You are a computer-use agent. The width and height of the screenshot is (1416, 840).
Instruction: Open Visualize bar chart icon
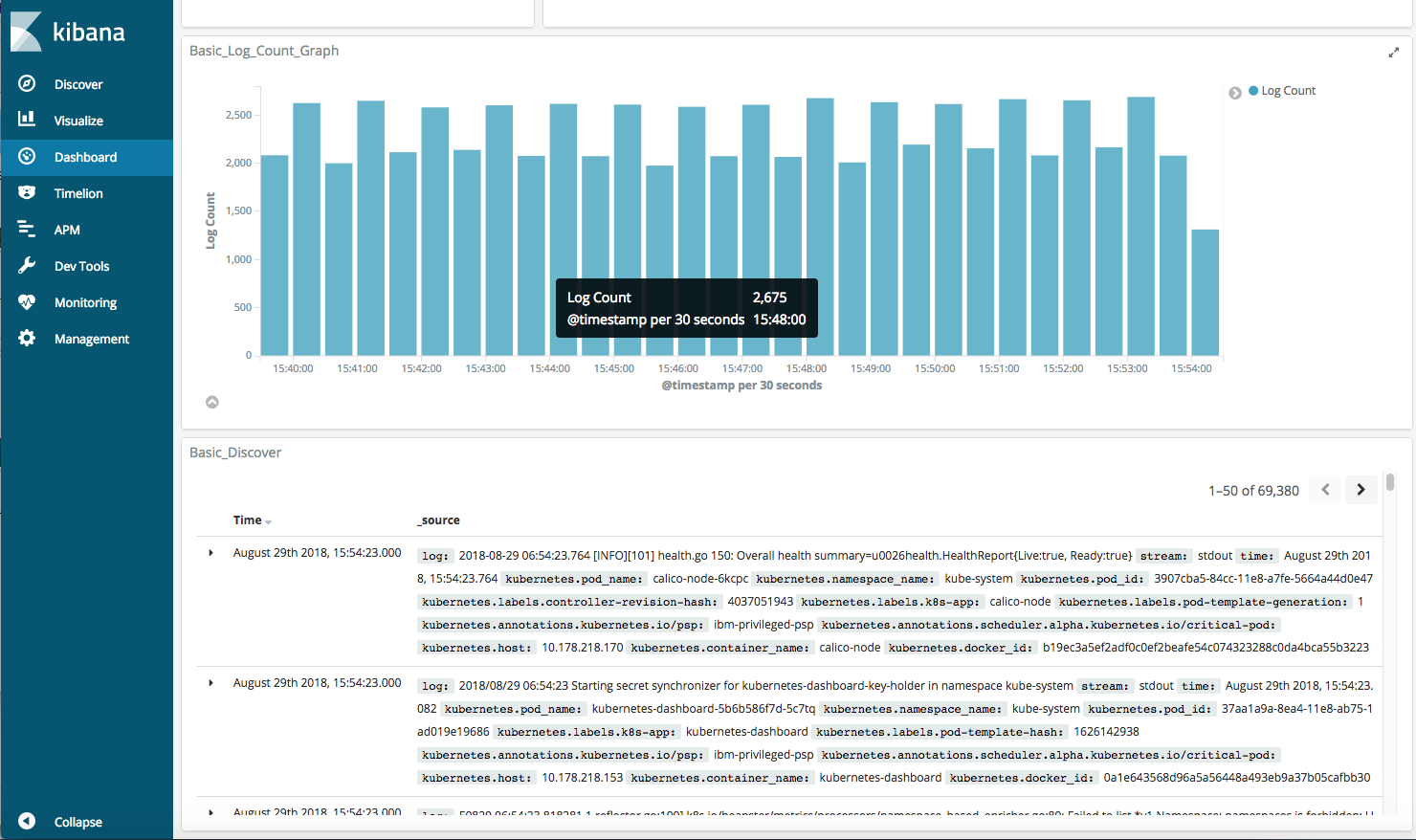[27, 120]
